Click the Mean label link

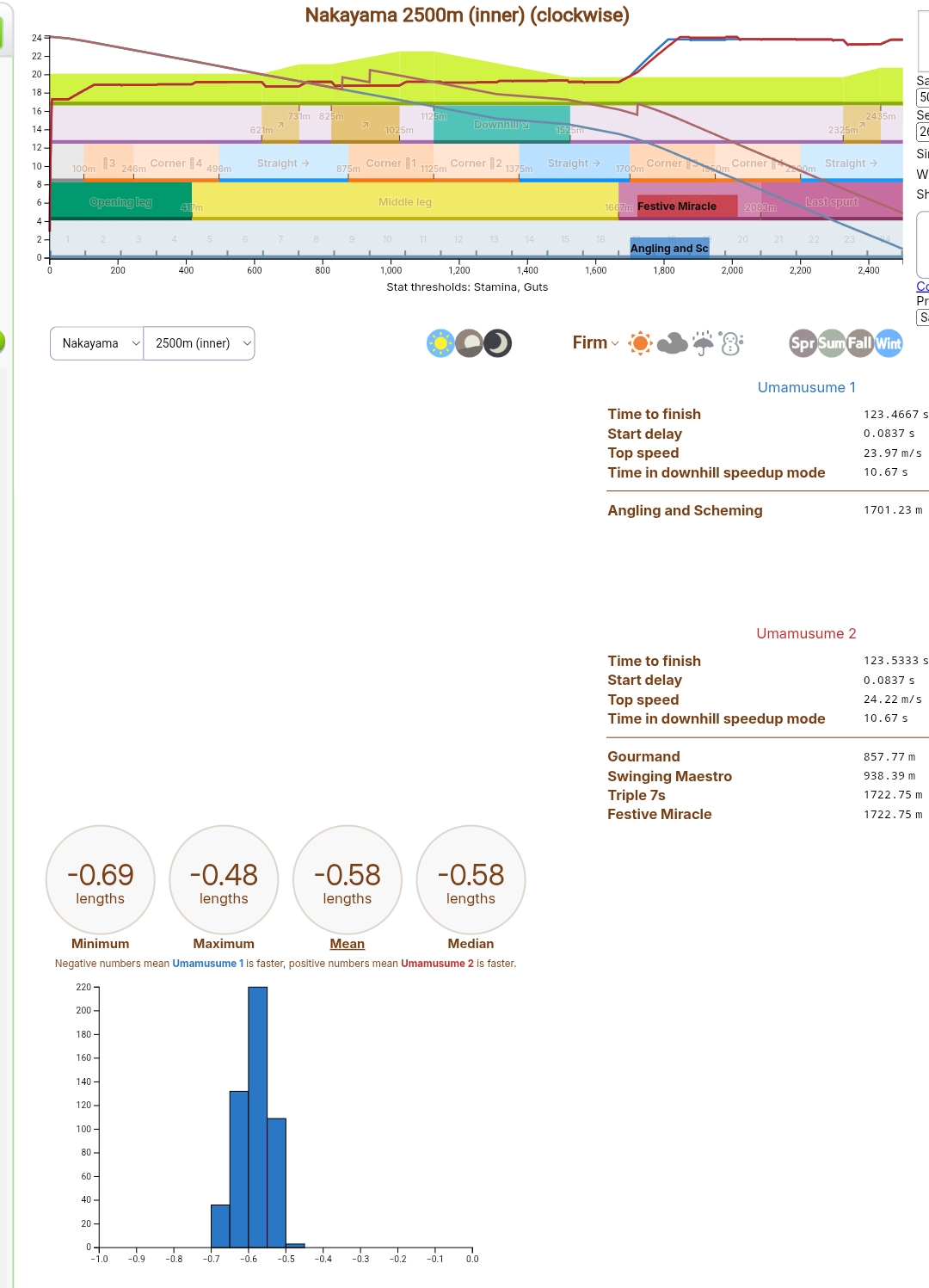[348, 944]
